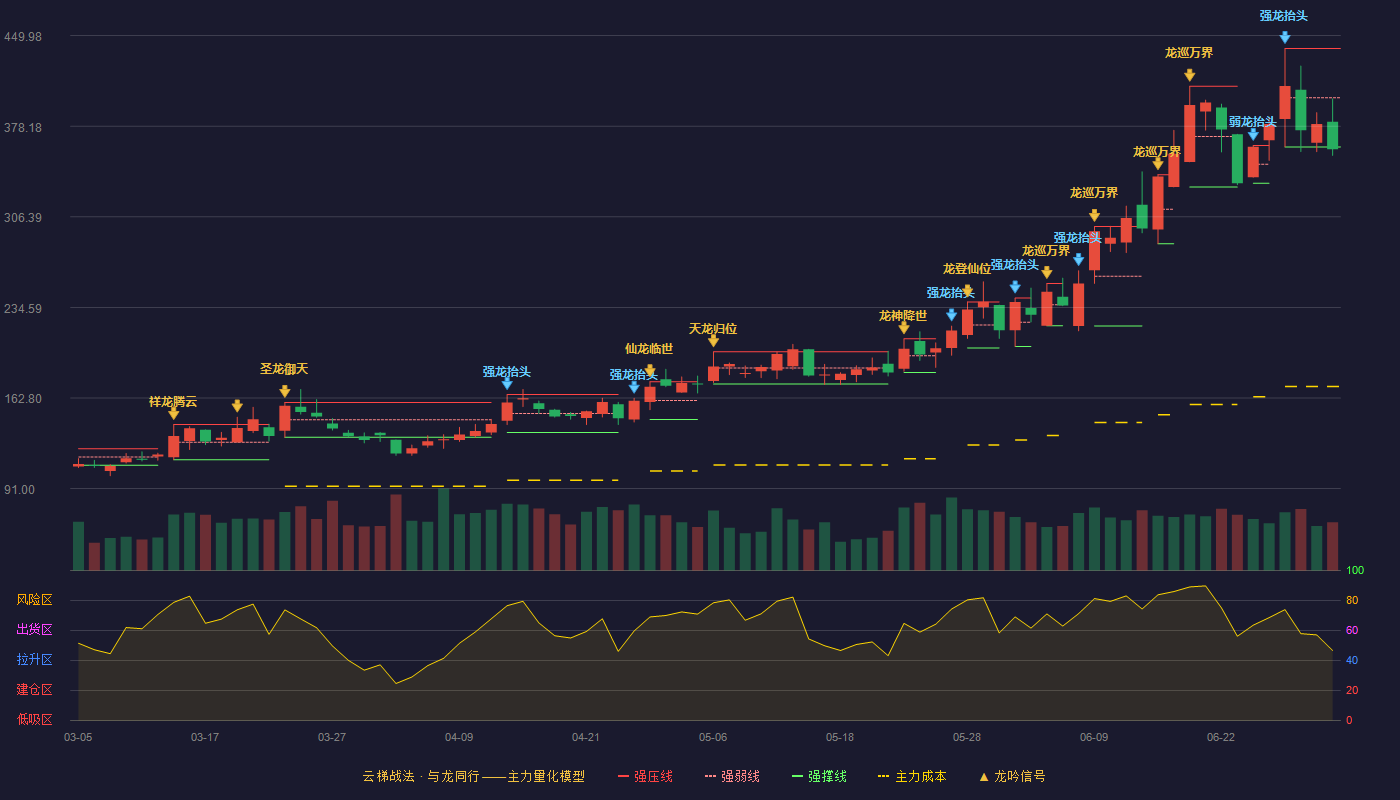This screenshot has width=1400, height=800.
Task: Click the 306.39 price axis label
Action: tap(23, 218)
